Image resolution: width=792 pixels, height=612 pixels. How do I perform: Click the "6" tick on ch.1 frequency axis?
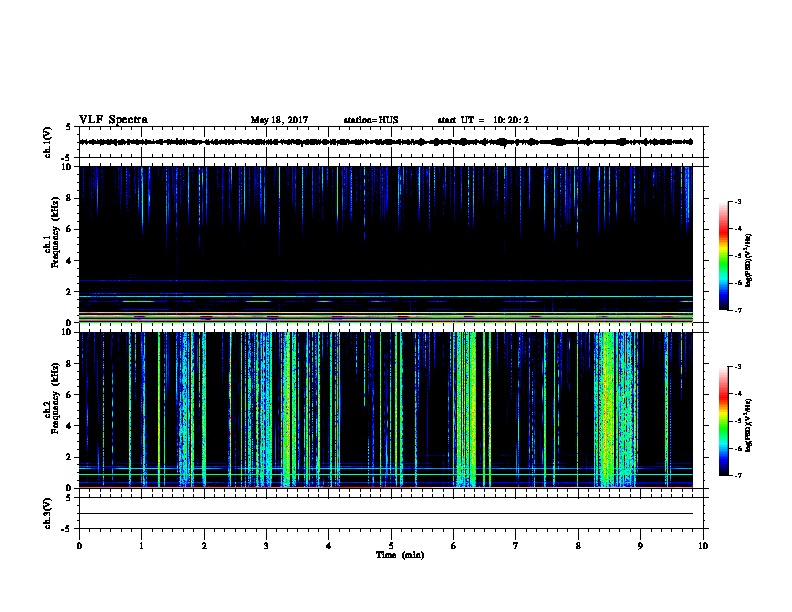(69, 229)
